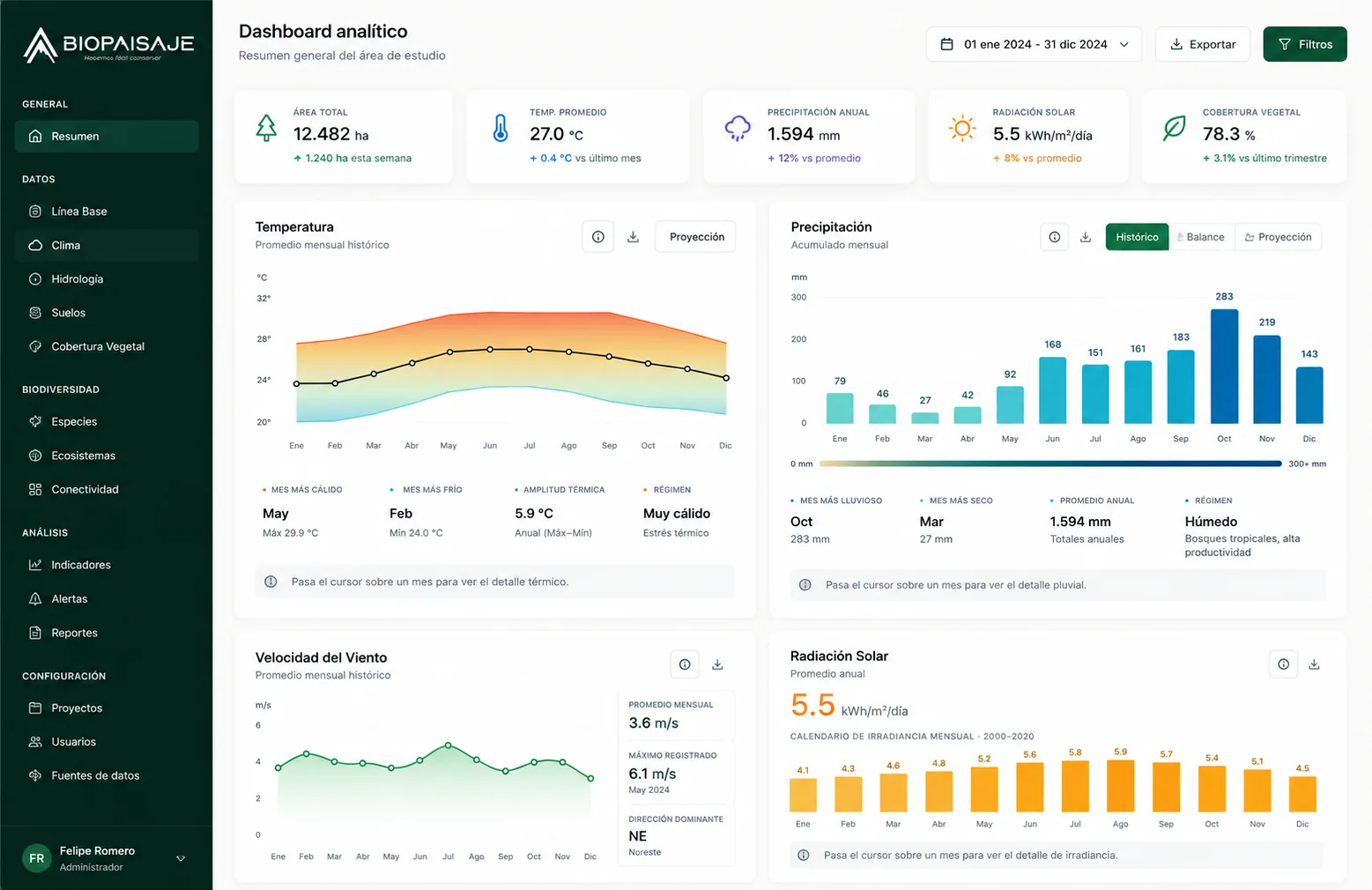Click the leaf icon in Cobertura Vegetal card
The image size is (1372, 890).
coord(1174,129)
